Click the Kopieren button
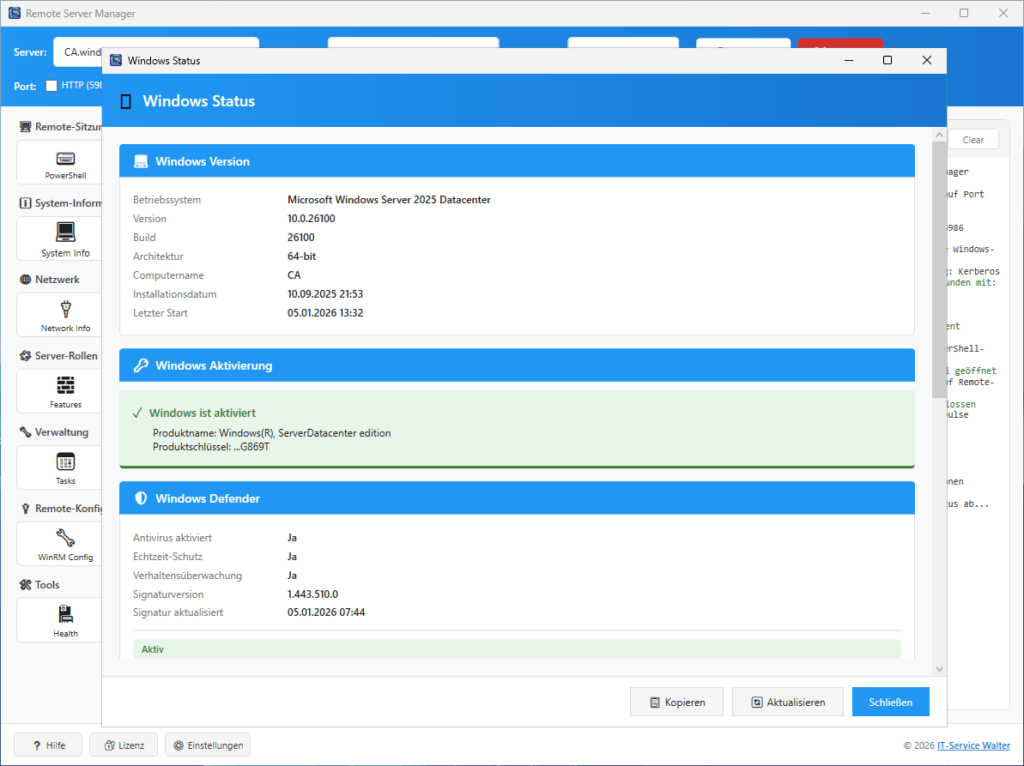This screenshot has height=766, width=1024. tap(677, 702)
